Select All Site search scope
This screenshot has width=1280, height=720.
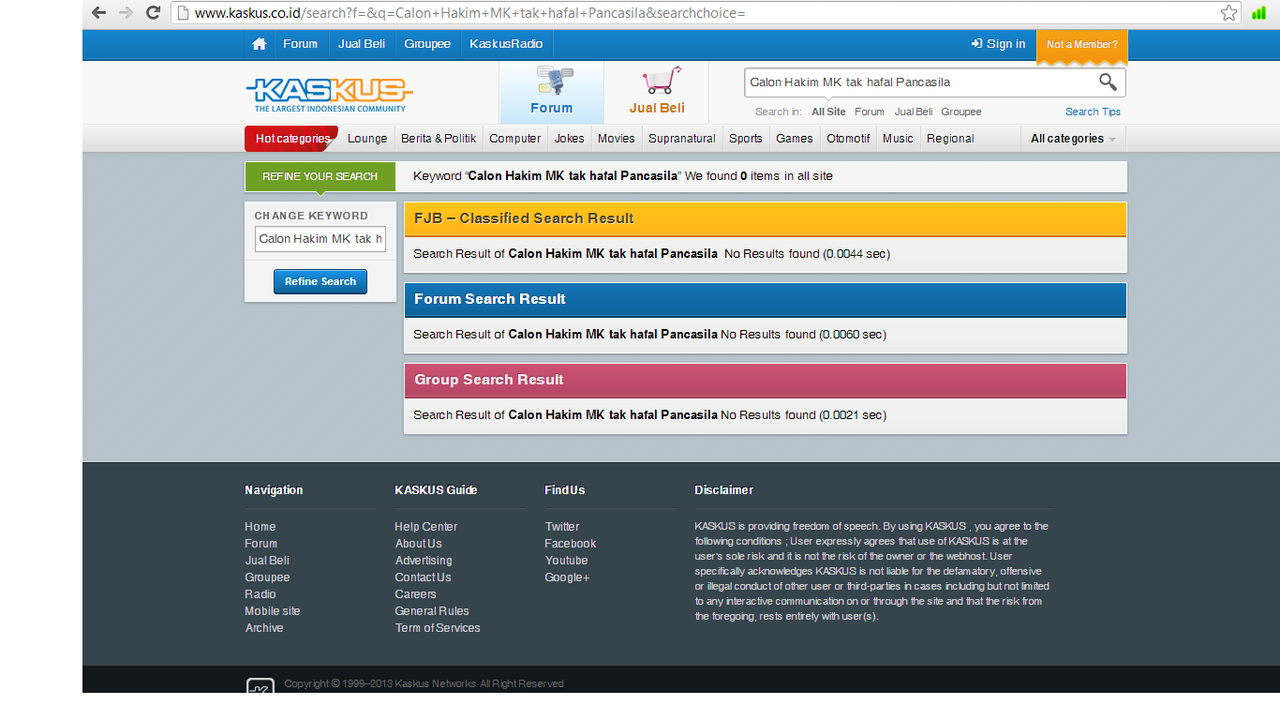[828, 112]
